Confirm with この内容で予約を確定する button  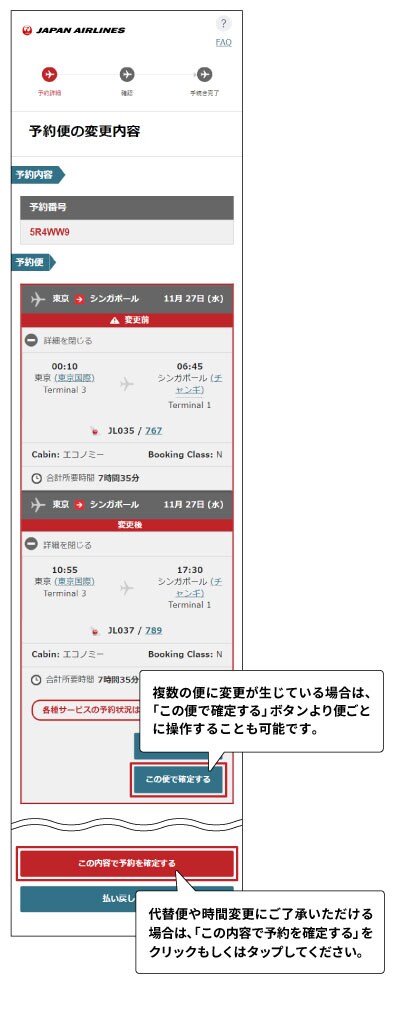pyautogui.click(x=127, y=863)
